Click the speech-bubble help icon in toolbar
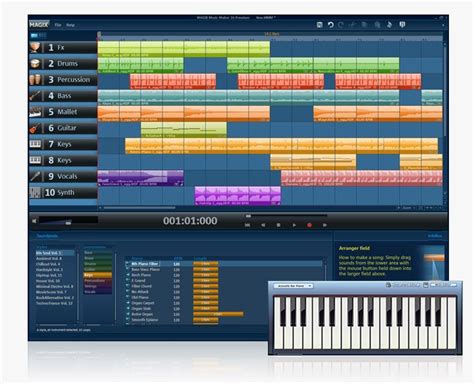Viewport: 474px width, 384px height. coord(402,25)
